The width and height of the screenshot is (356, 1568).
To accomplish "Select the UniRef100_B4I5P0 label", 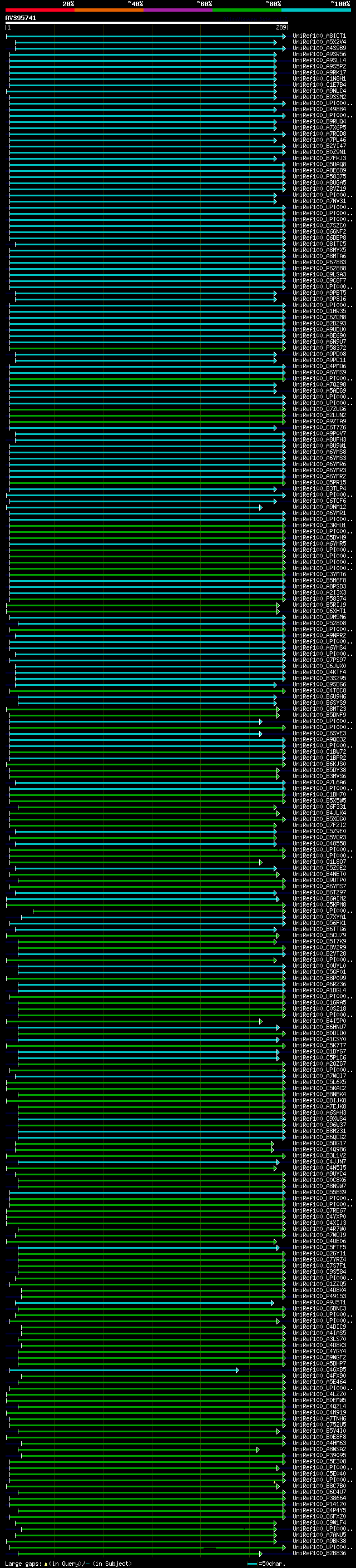I will (319, 1021).
